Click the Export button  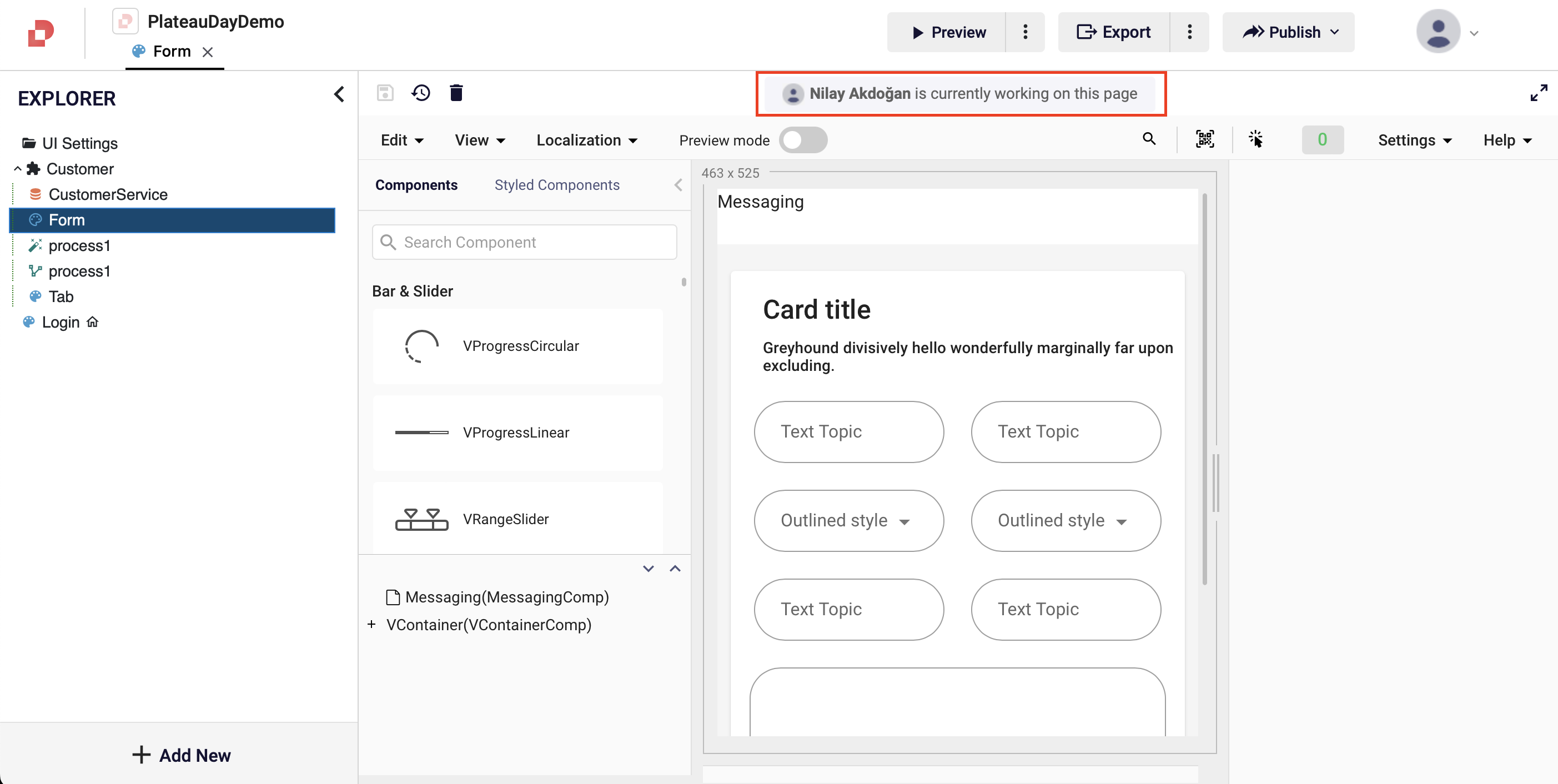click(1113, 32)
